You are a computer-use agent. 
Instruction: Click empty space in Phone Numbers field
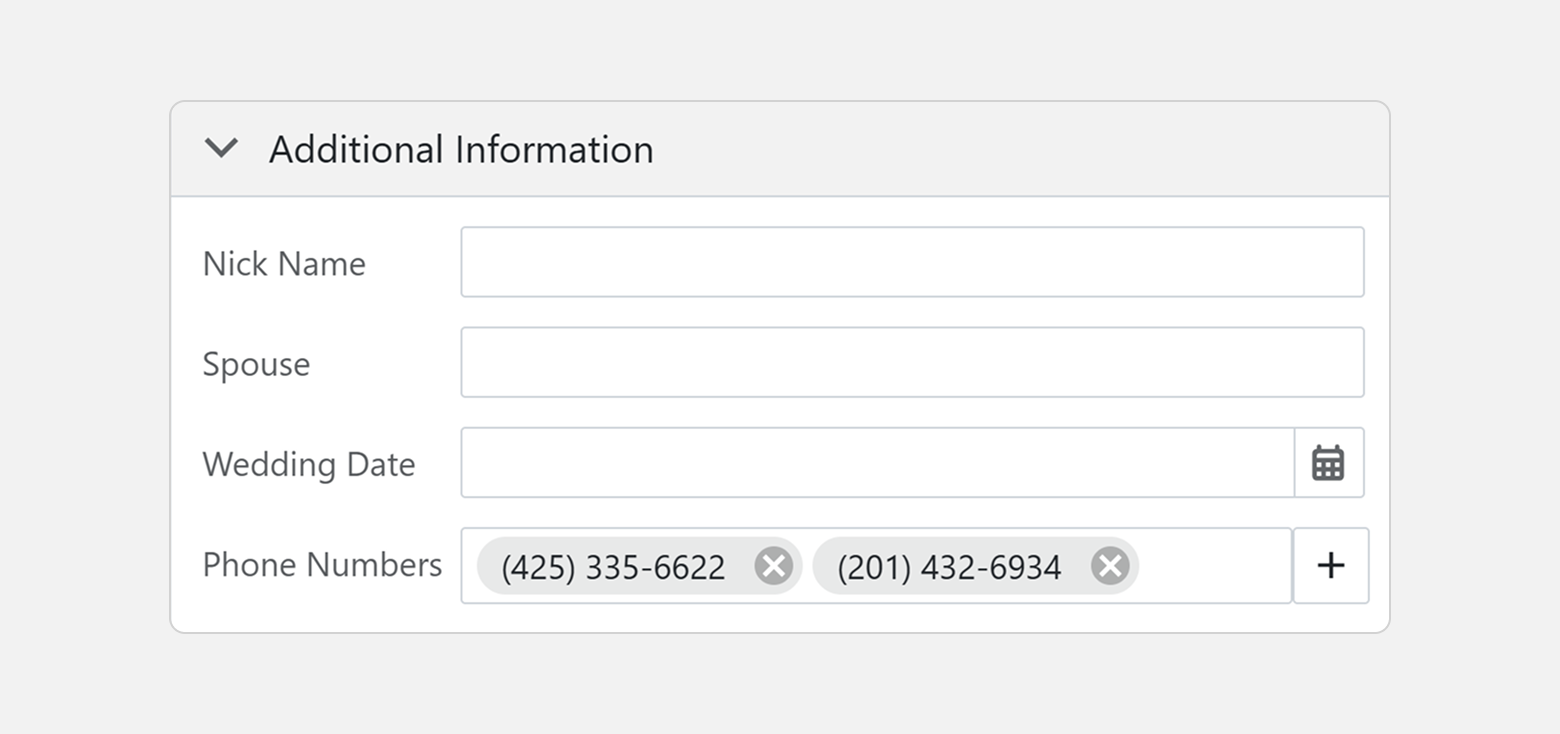click(x=1214, y=566)
